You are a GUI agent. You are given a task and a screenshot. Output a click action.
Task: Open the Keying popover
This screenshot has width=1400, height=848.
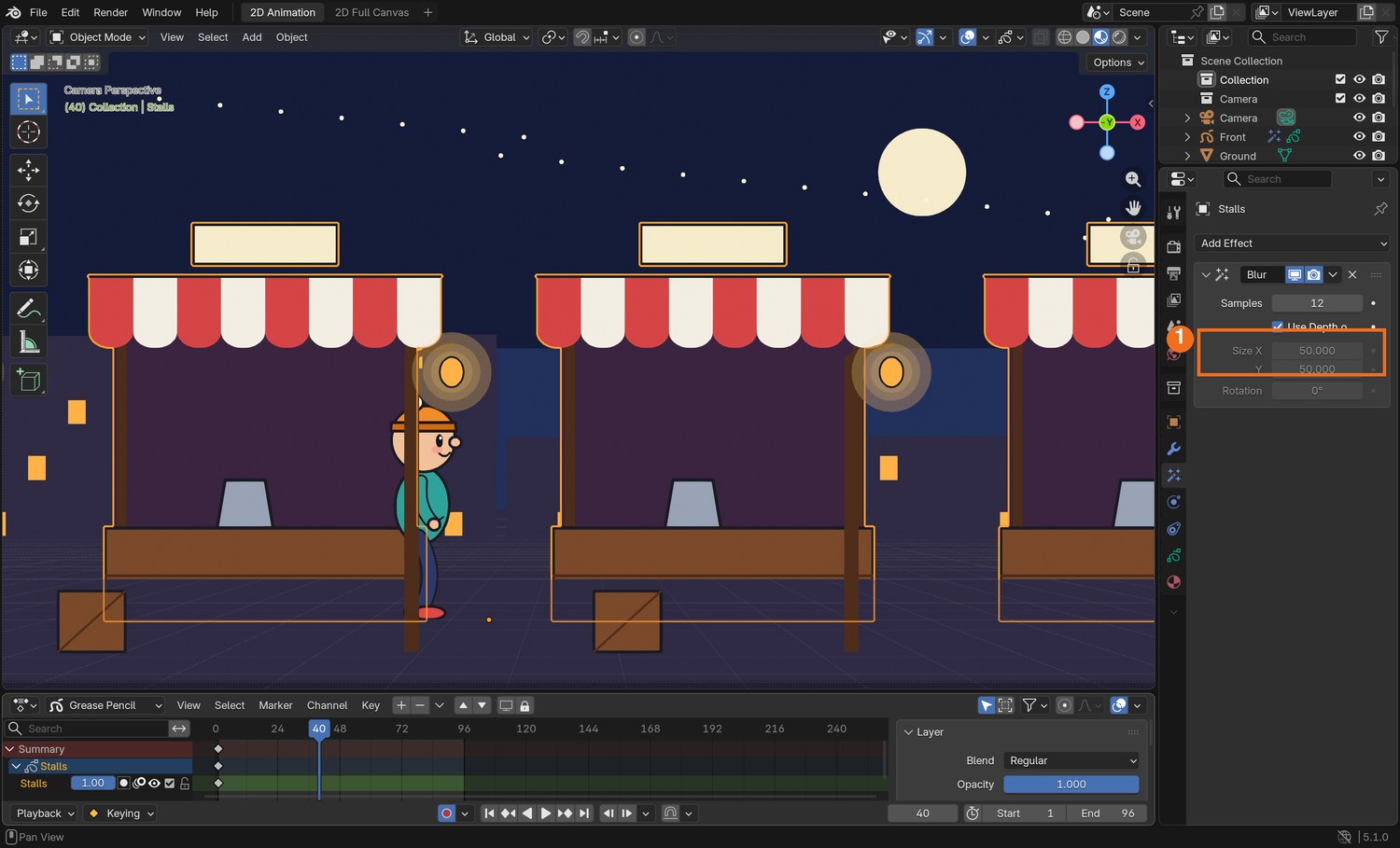(121, 813)
